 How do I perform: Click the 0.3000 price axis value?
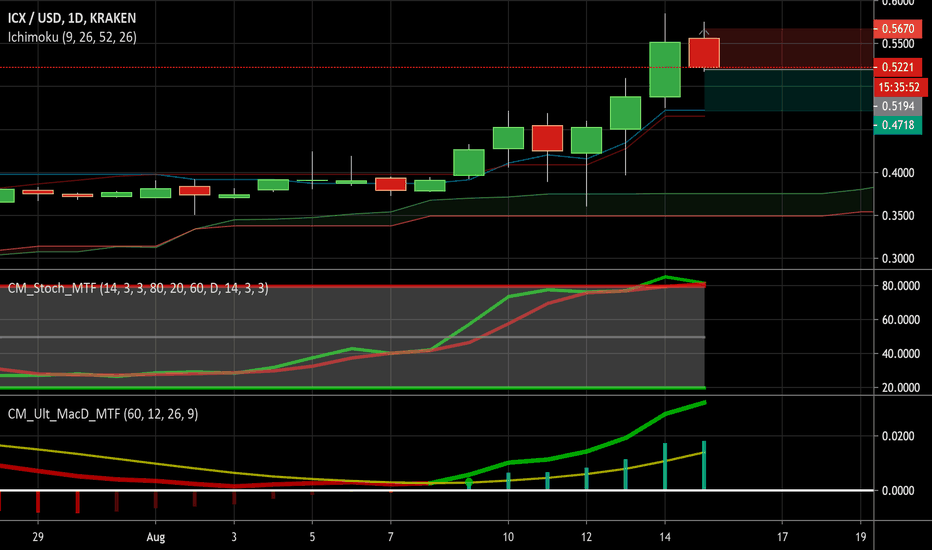tap(898, 259)
